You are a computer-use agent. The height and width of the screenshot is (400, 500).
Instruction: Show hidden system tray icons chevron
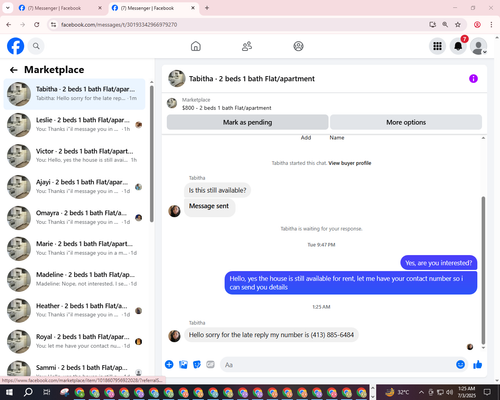(421, 392)
